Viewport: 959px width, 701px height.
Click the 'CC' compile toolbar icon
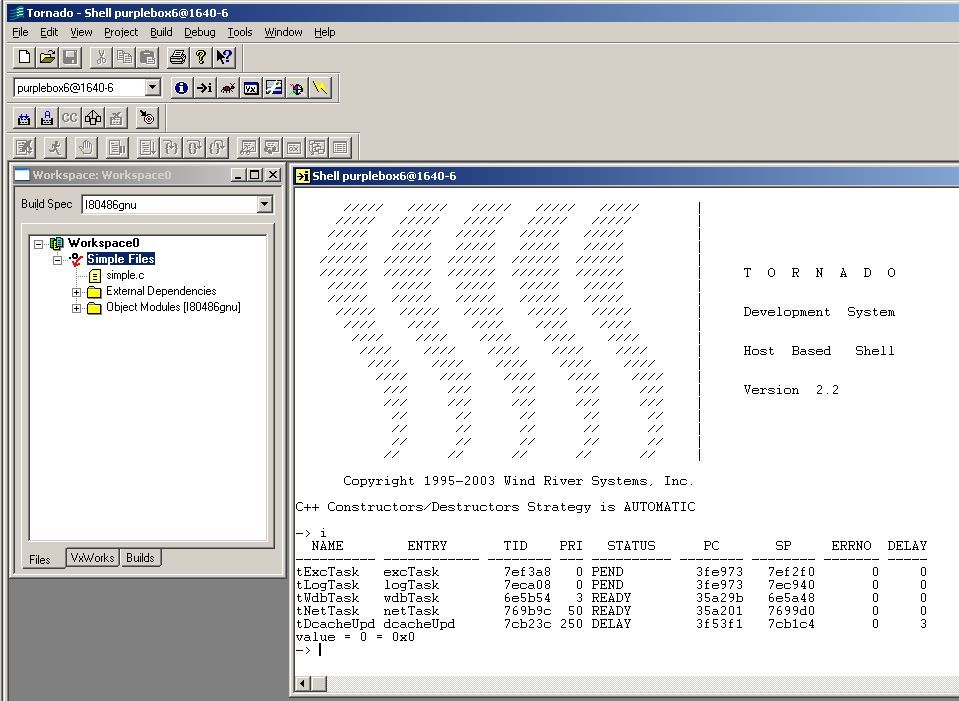(x=68, y=117)
